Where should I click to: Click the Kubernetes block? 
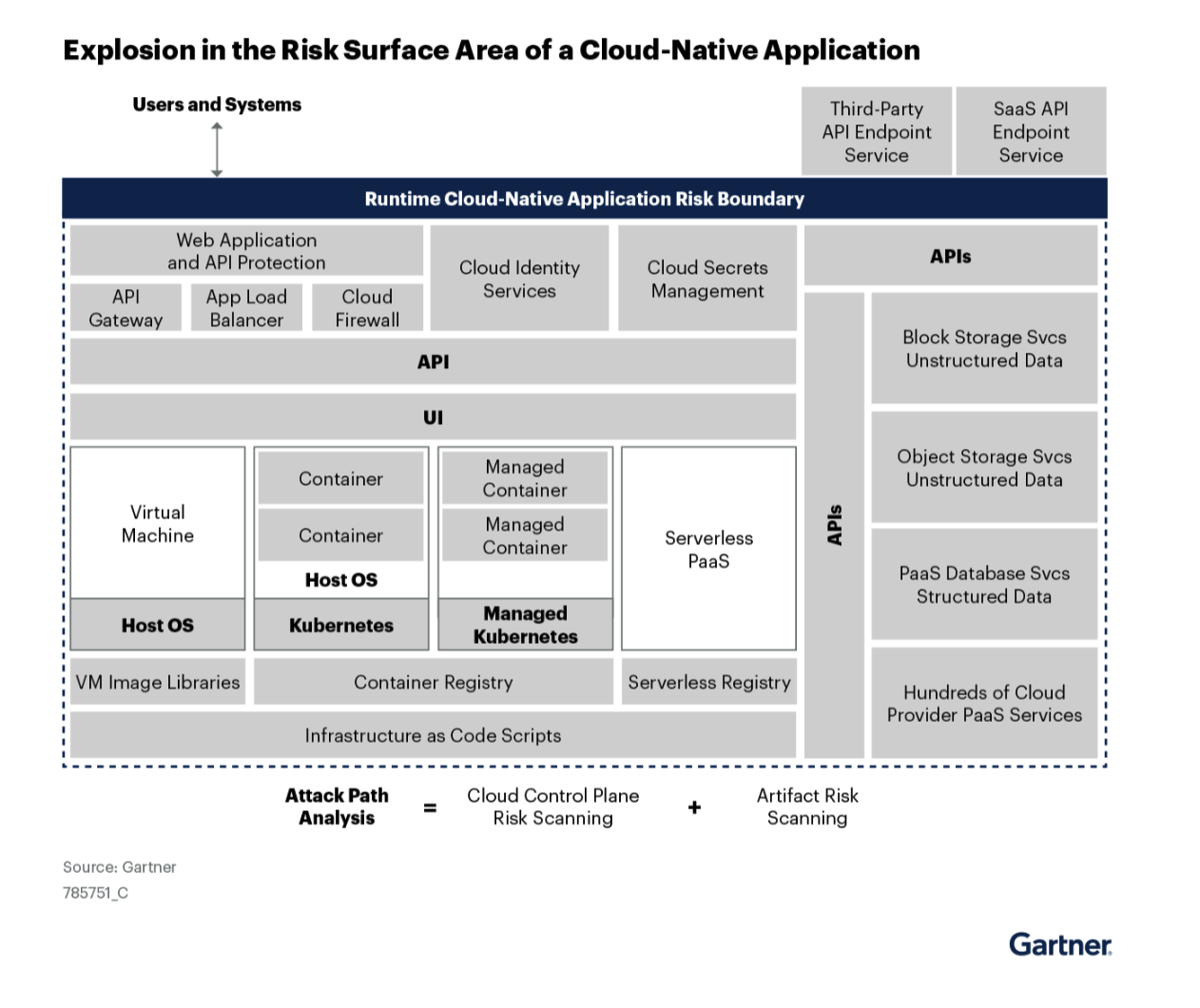pos(340,625)
